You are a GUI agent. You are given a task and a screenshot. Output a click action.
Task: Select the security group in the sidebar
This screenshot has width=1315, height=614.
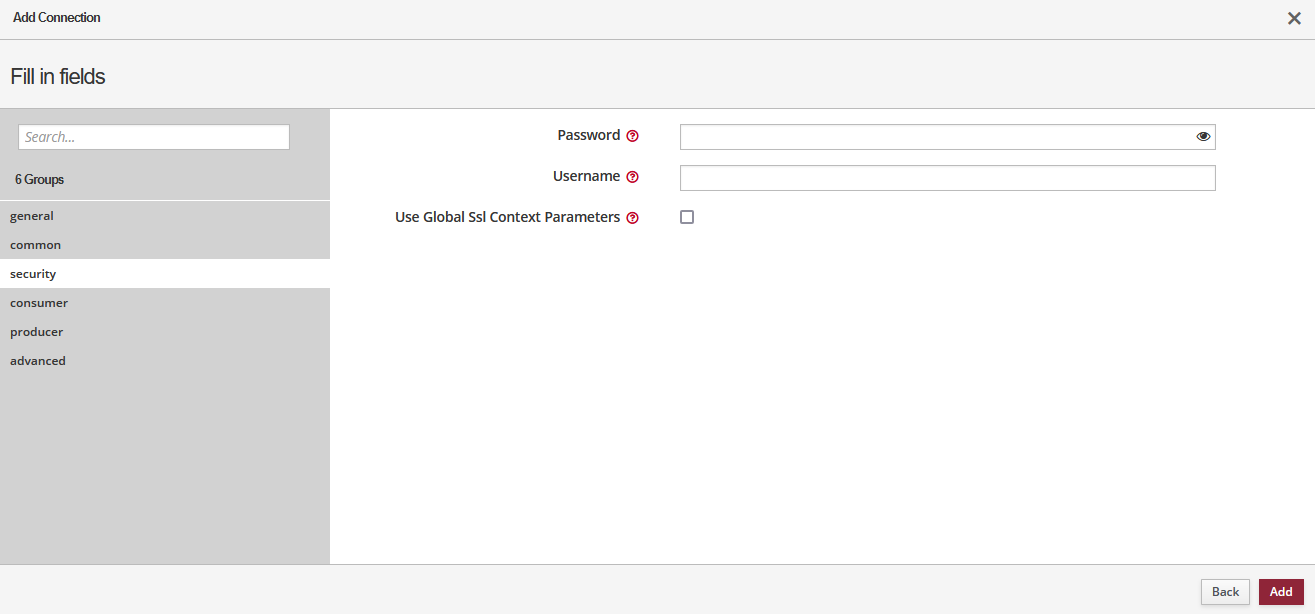[33, 274]
